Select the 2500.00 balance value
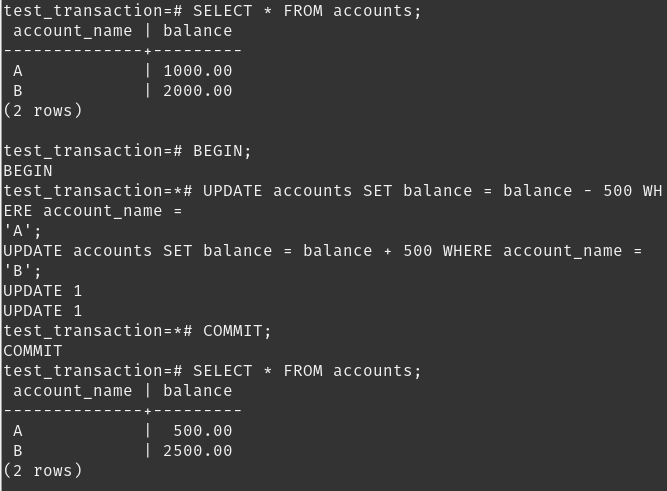Screen dimensions: 667x491 [x=197, y=451]
